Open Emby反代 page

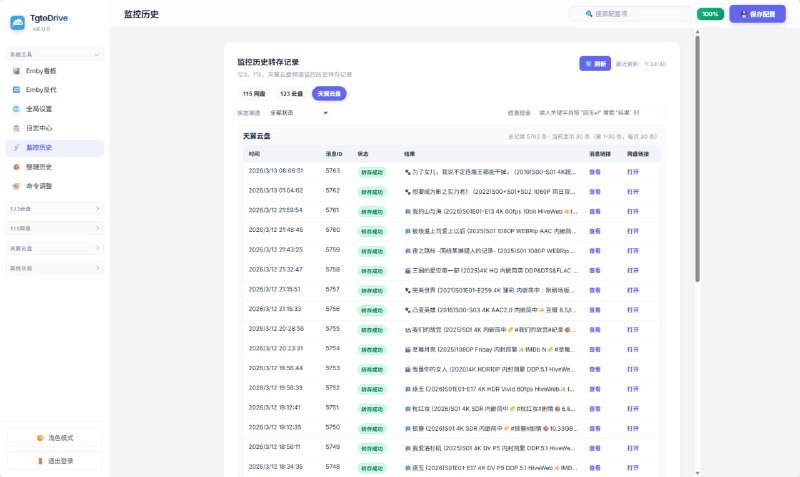(x=55, y=90)
